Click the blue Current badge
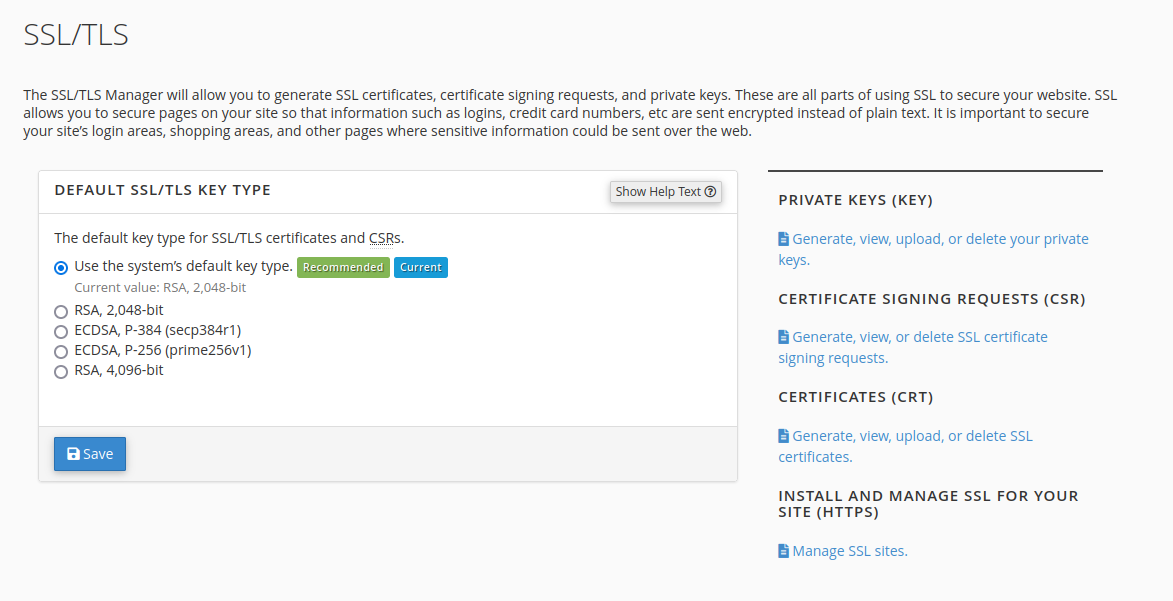The height and width of the screenshot is (601, 1173). click(420, 267)
